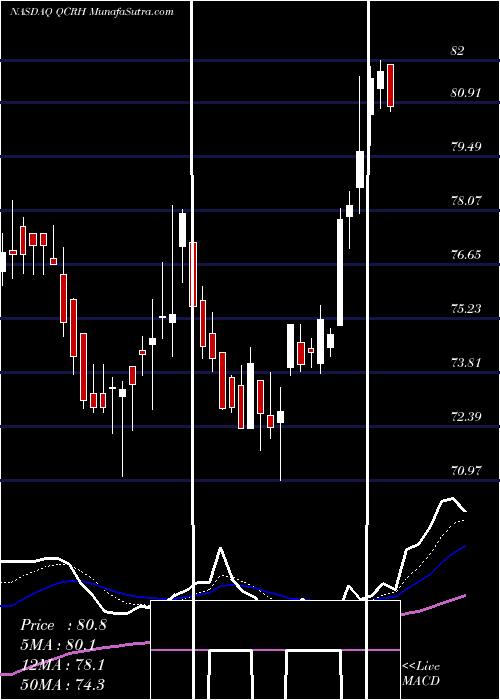The width and height of the screenshot is (500, 700).
Task: Click the 80.91 price axis label
Action: coord(466,93)
